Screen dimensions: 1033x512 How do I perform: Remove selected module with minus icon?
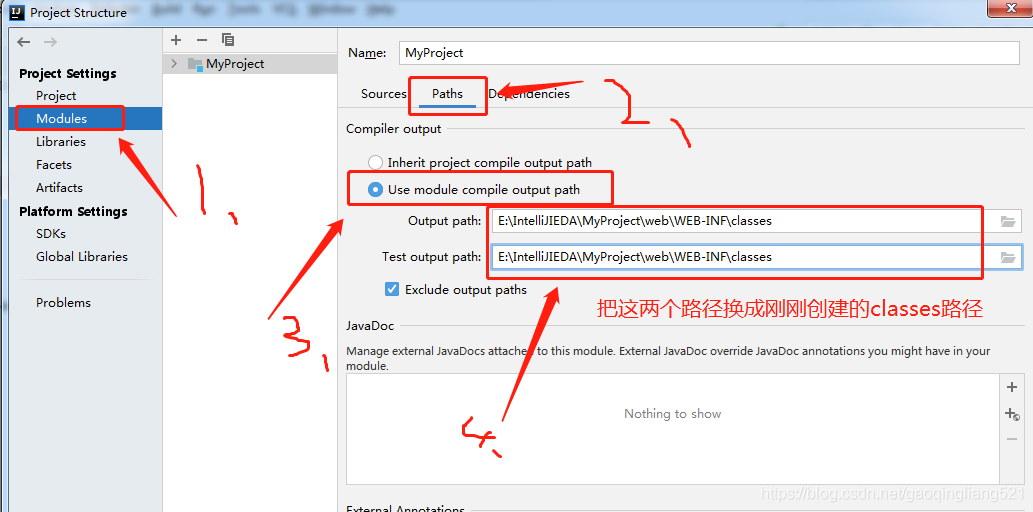201,40
